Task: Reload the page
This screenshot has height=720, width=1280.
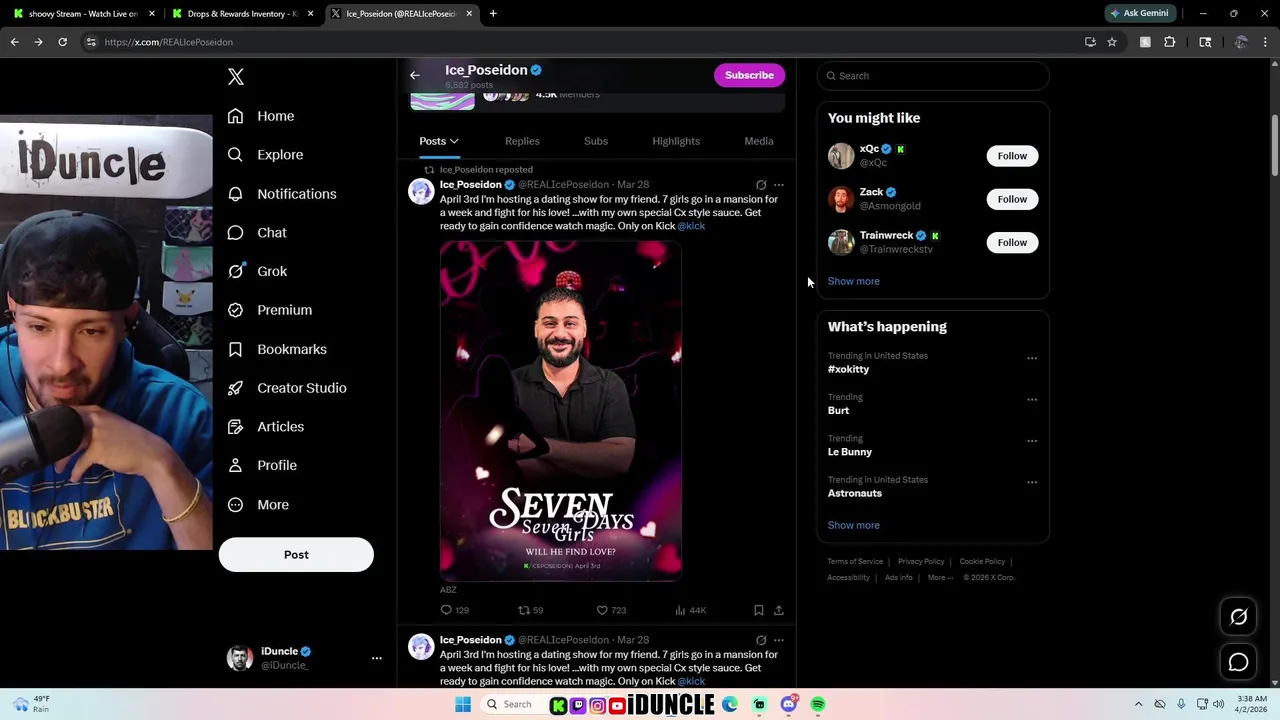Action: point(62,42)
